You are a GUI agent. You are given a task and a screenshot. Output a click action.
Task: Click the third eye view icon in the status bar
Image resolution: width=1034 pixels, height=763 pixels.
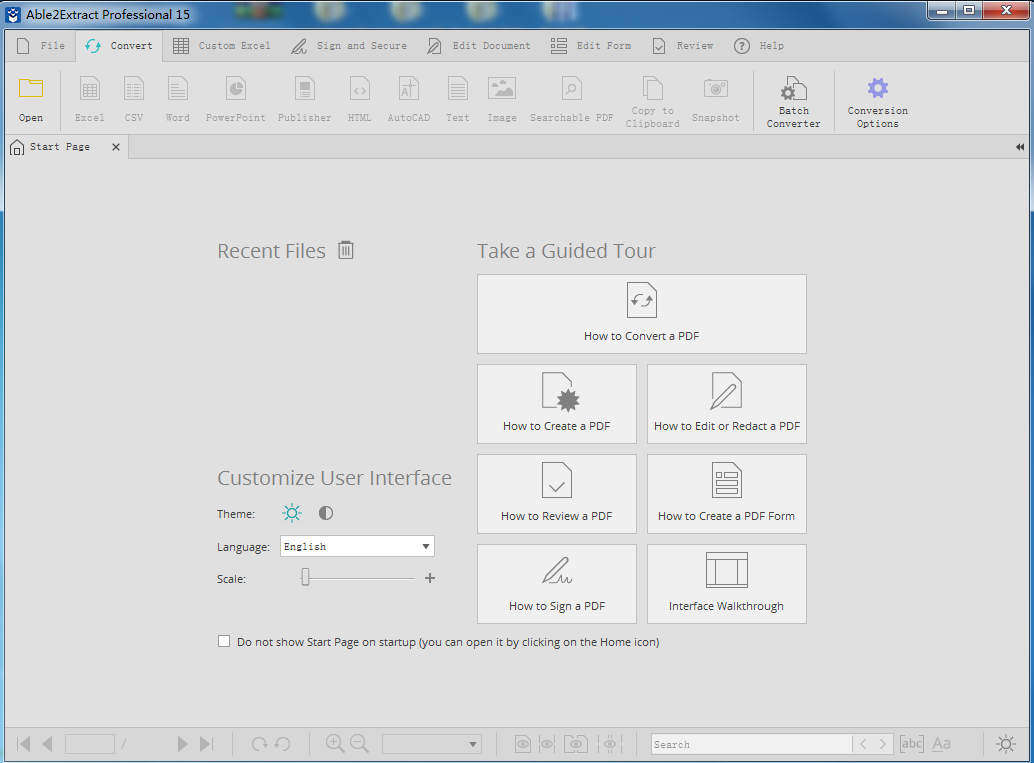pos(576,744)
